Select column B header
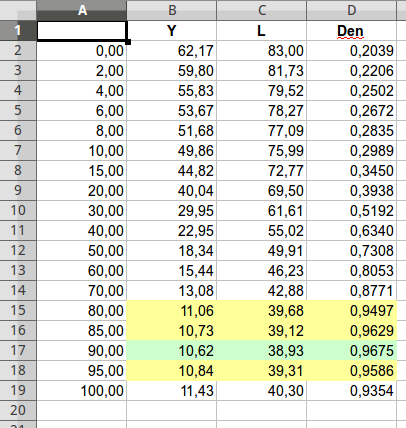This screenshot has width=406, height=428. [172, 10]
